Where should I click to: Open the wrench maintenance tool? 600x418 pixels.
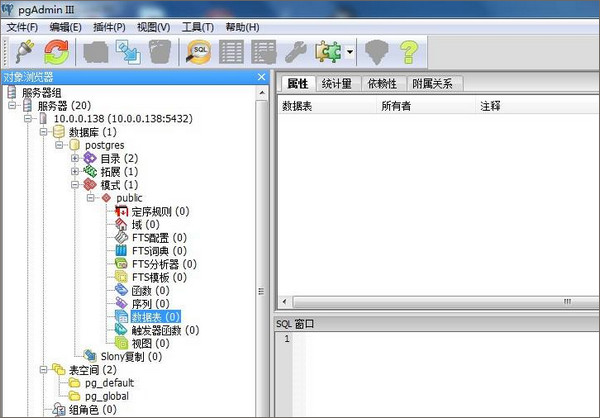pyautogui.click(x=295, y=52)
